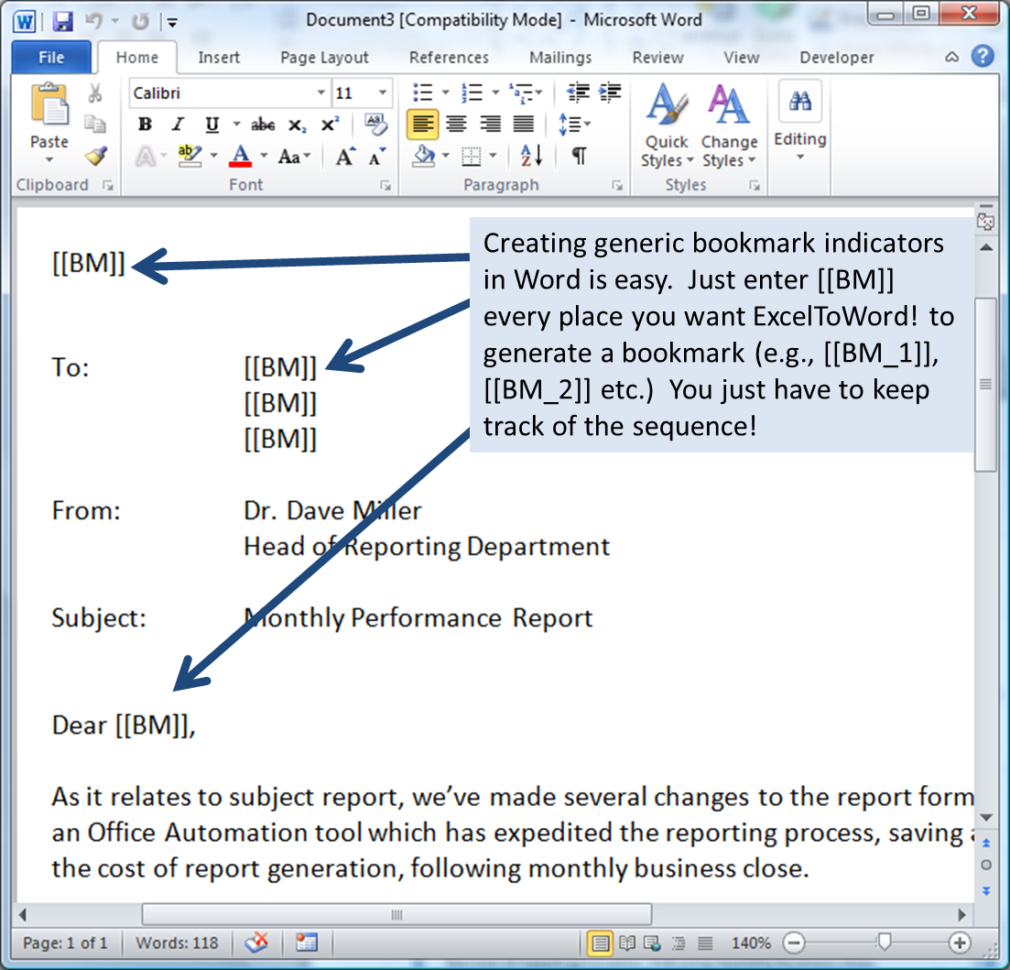
Task: Open the Quick Styles gallery
Action: coord(665,124)
